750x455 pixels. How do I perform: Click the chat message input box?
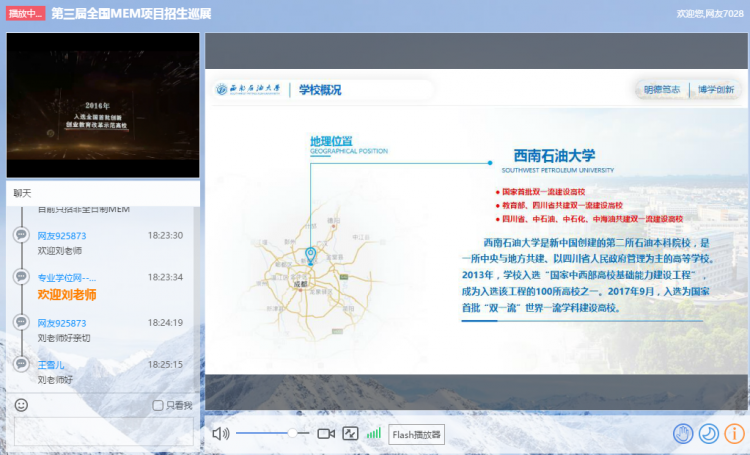tap(104, 431)
